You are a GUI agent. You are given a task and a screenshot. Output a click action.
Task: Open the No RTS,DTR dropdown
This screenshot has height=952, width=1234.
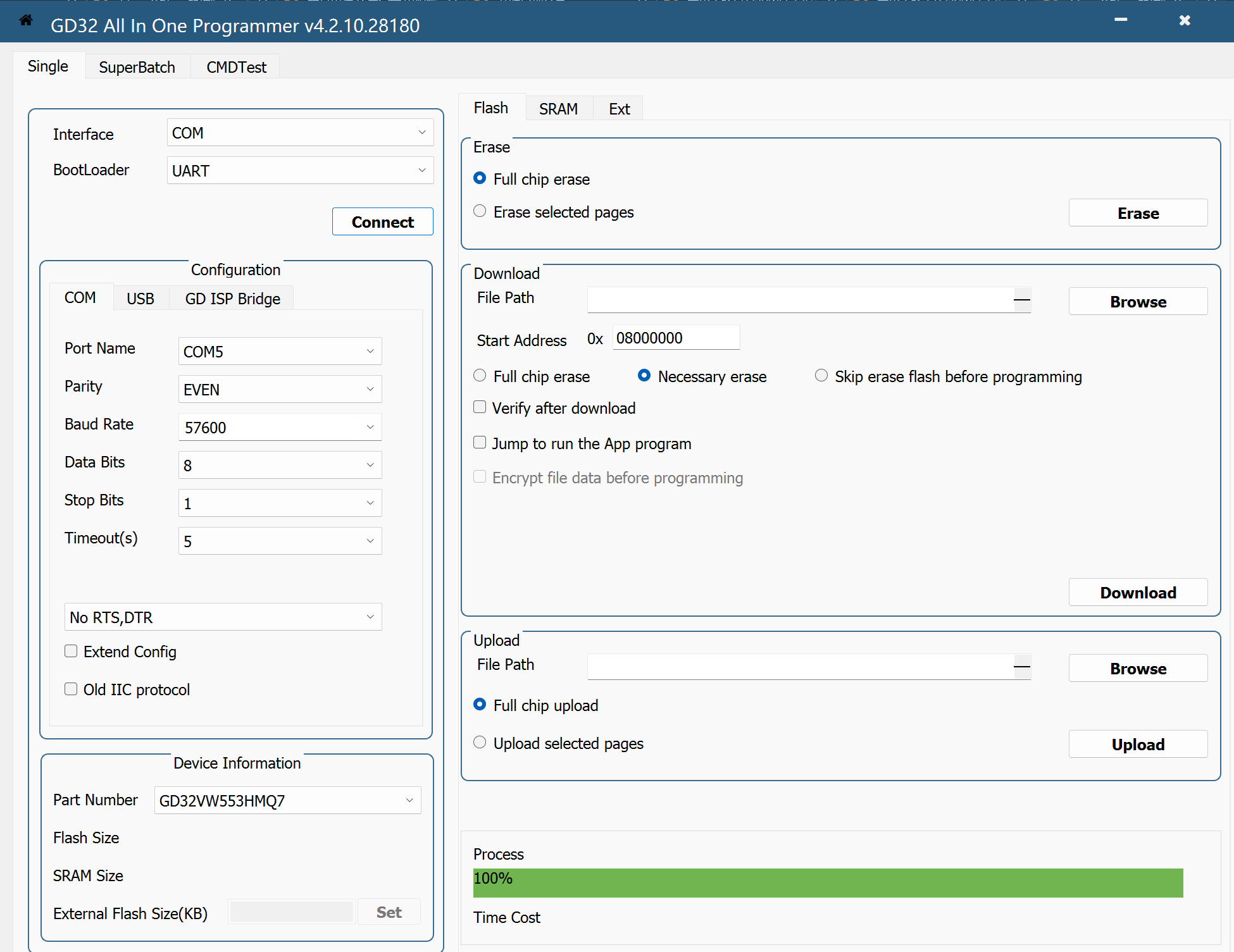point(223,617)
